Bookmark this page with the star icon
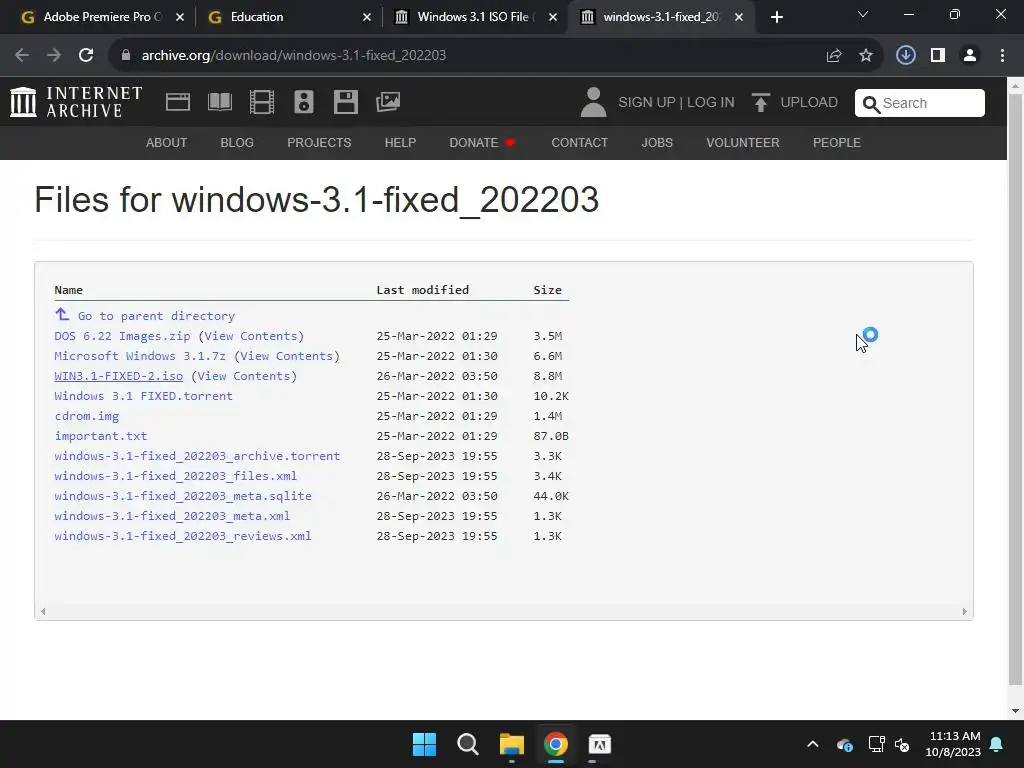1024x768 pixels. 866,56
